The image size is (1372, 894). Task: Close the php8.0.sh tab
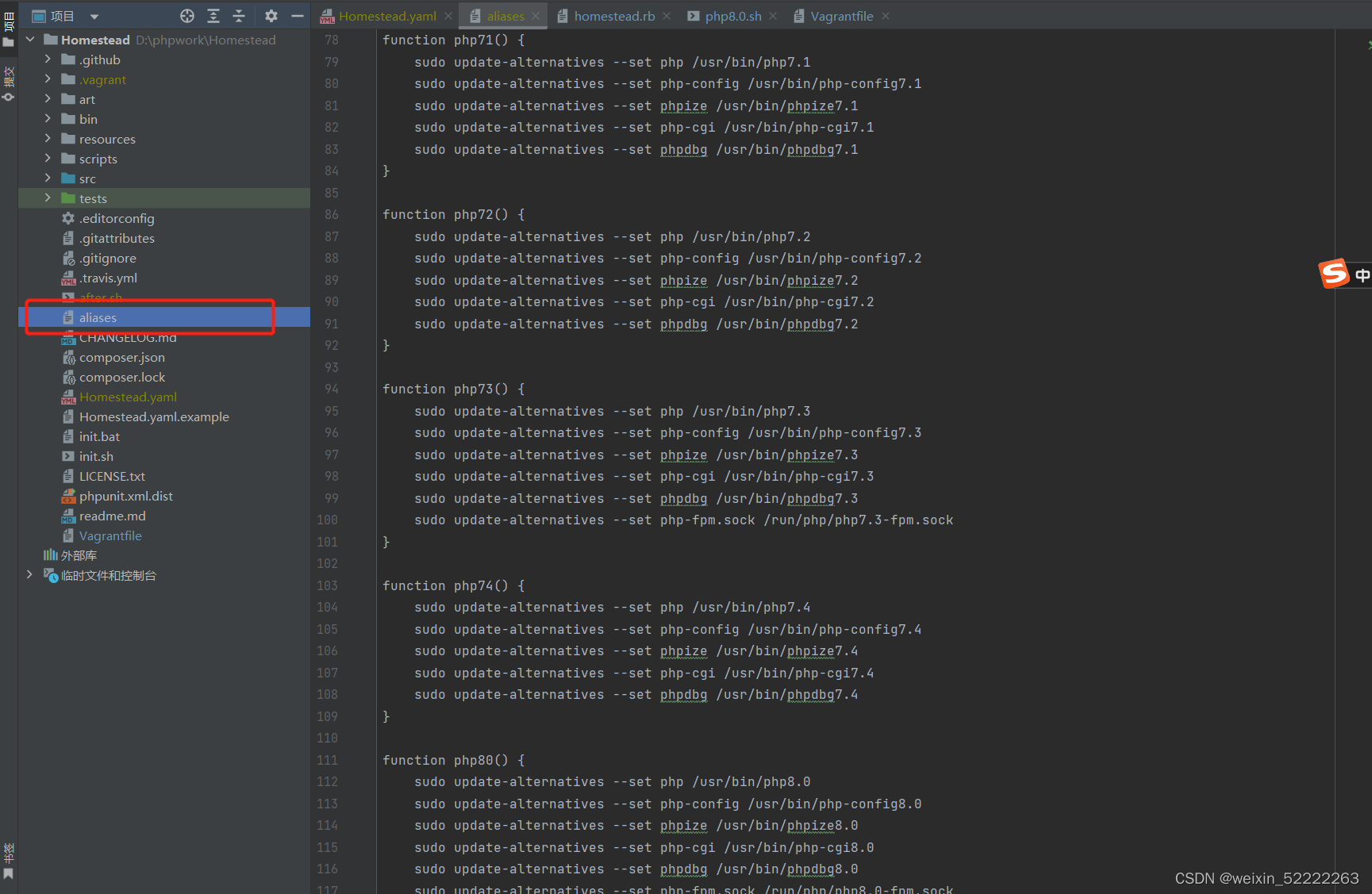pyautogui.click(x=774, y=15)
